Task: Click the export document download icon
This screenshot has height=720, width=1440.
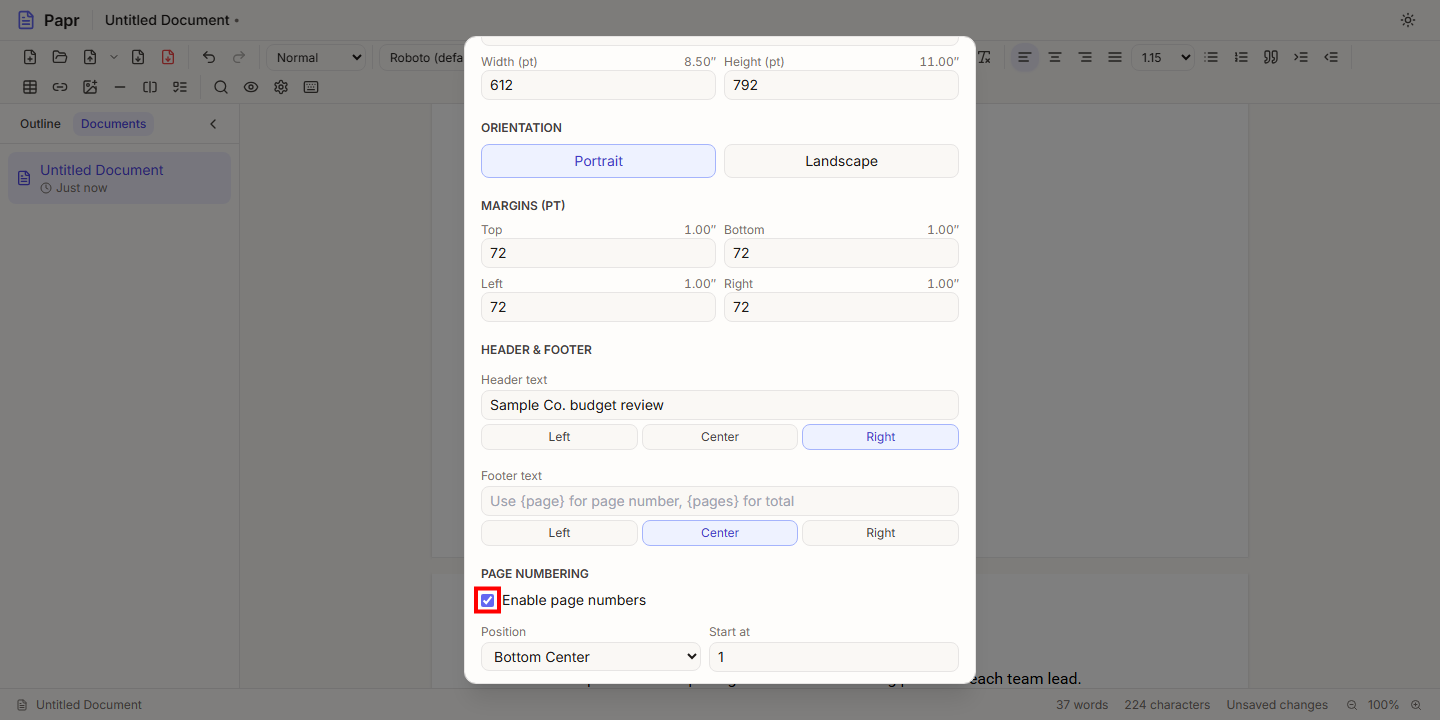Action: (138, 57)
